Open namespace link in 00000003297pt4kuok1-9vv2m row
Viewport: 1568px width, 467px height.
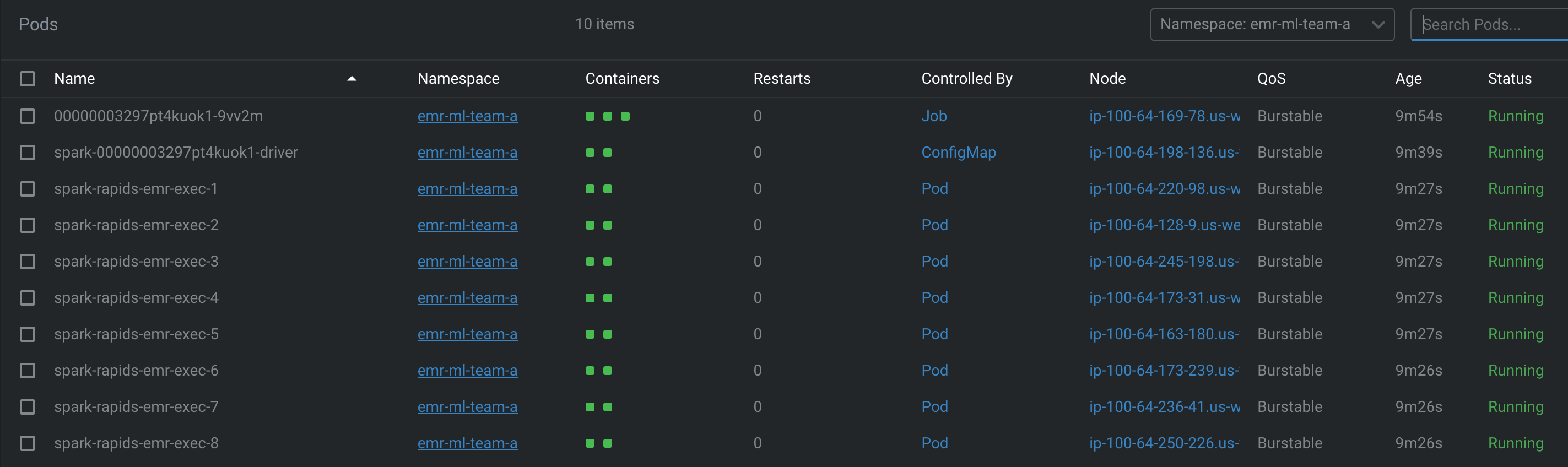[467, 116]
